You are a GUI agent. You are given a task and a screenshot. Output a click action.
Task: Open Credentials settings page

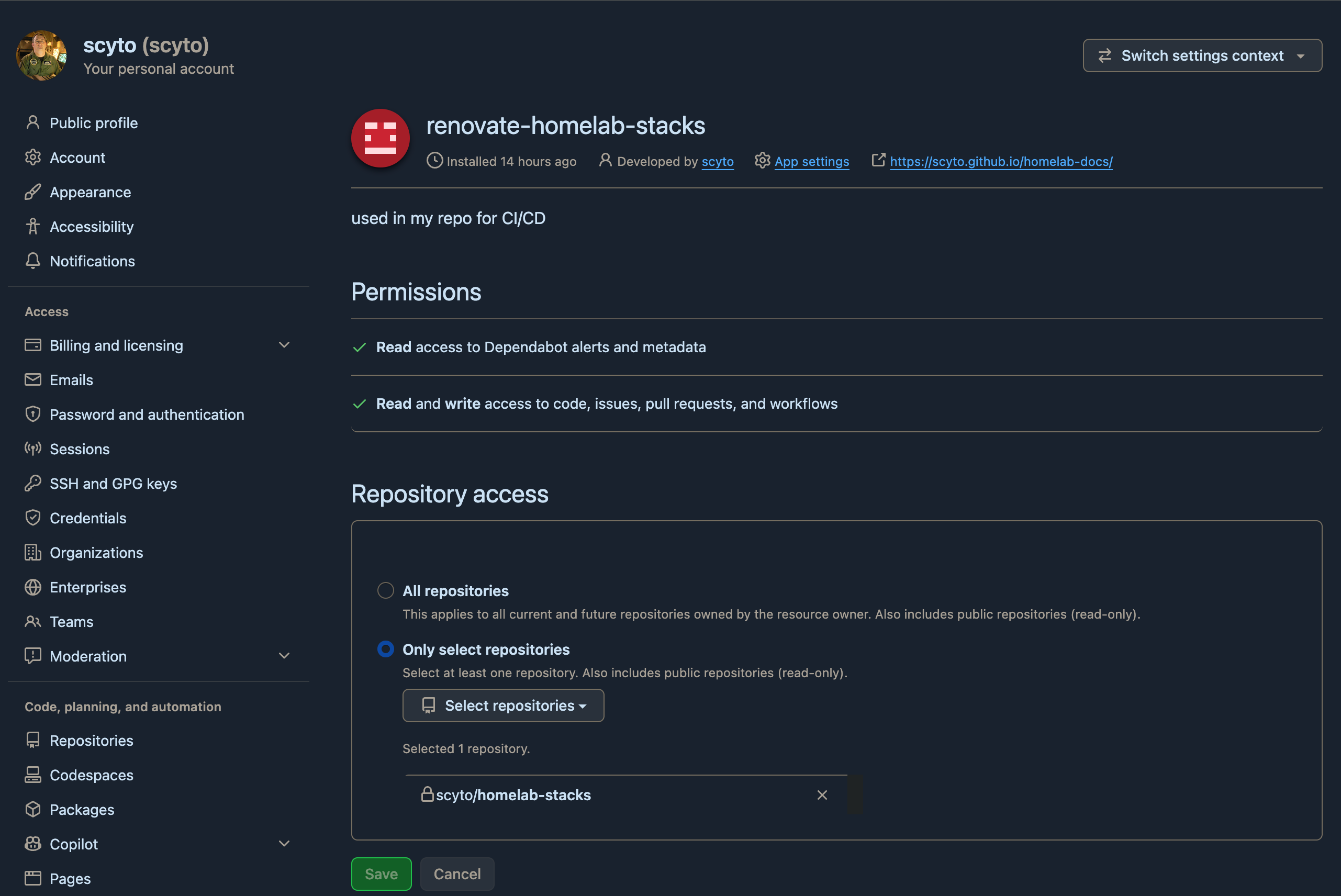(88, 518)
